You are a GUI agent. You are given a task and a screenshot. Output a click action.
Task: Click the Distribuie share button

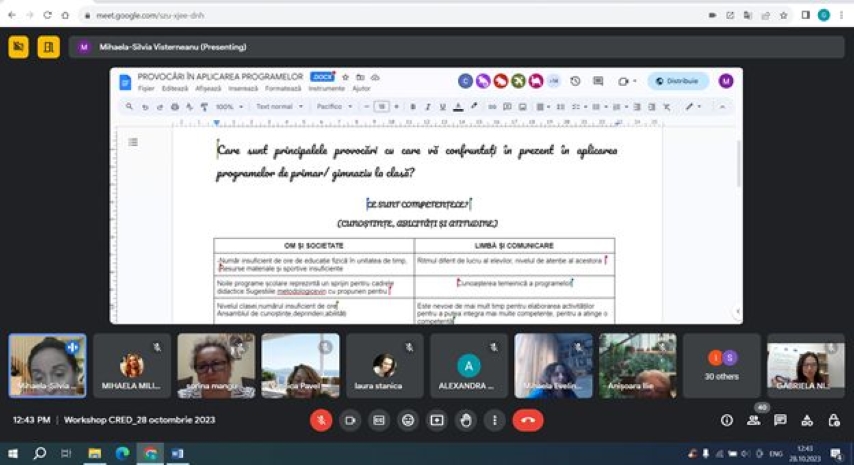[x=678, y=81]
